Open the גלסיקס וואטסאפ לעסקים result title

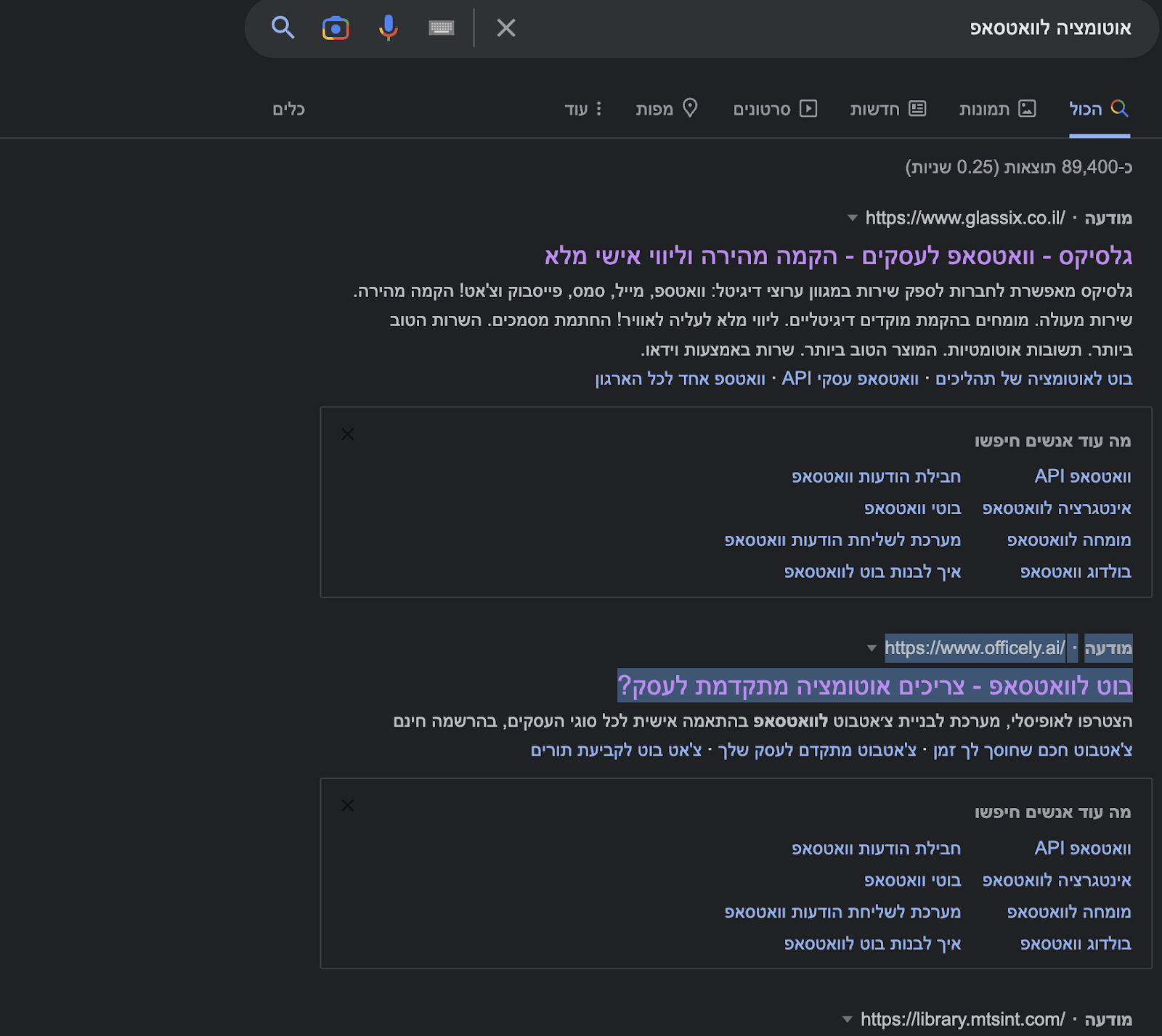click(838, 256)
